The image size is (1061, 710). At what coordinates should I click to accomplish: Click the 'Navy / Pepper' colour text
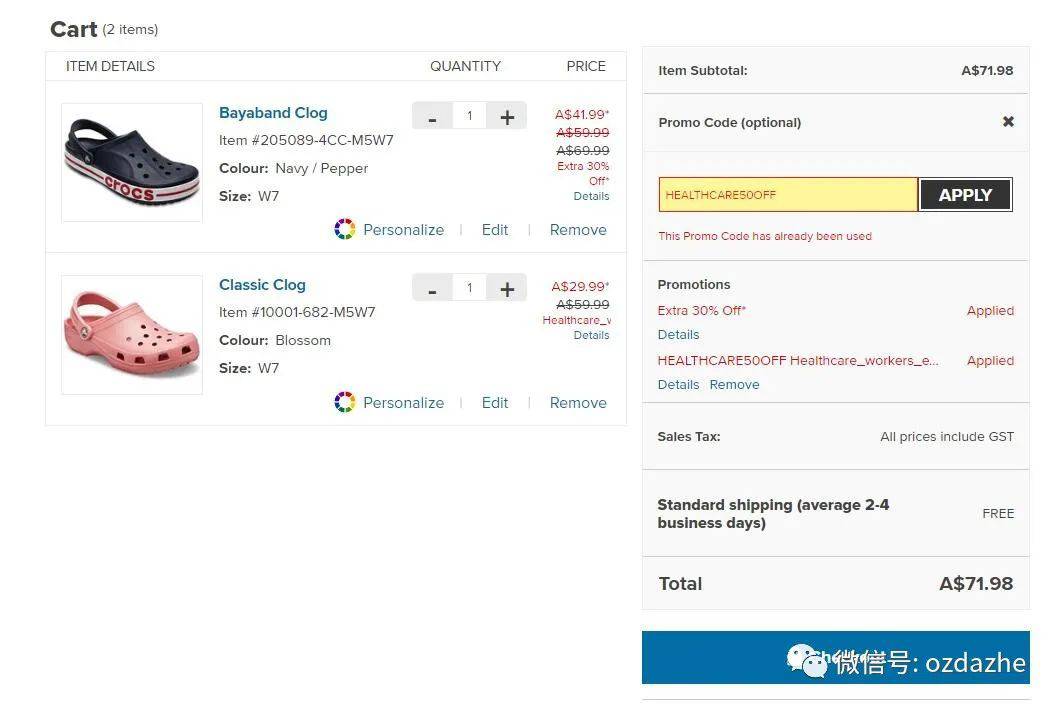point(321,168)
